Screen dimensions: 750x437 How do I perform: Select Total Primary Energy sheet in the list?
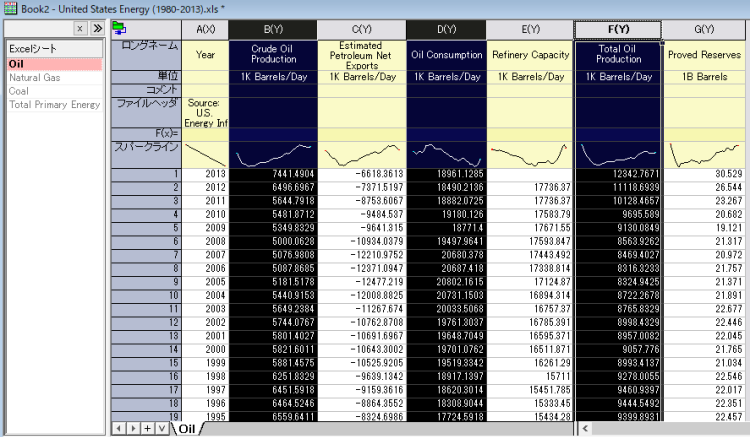click(x=55, y=104)
